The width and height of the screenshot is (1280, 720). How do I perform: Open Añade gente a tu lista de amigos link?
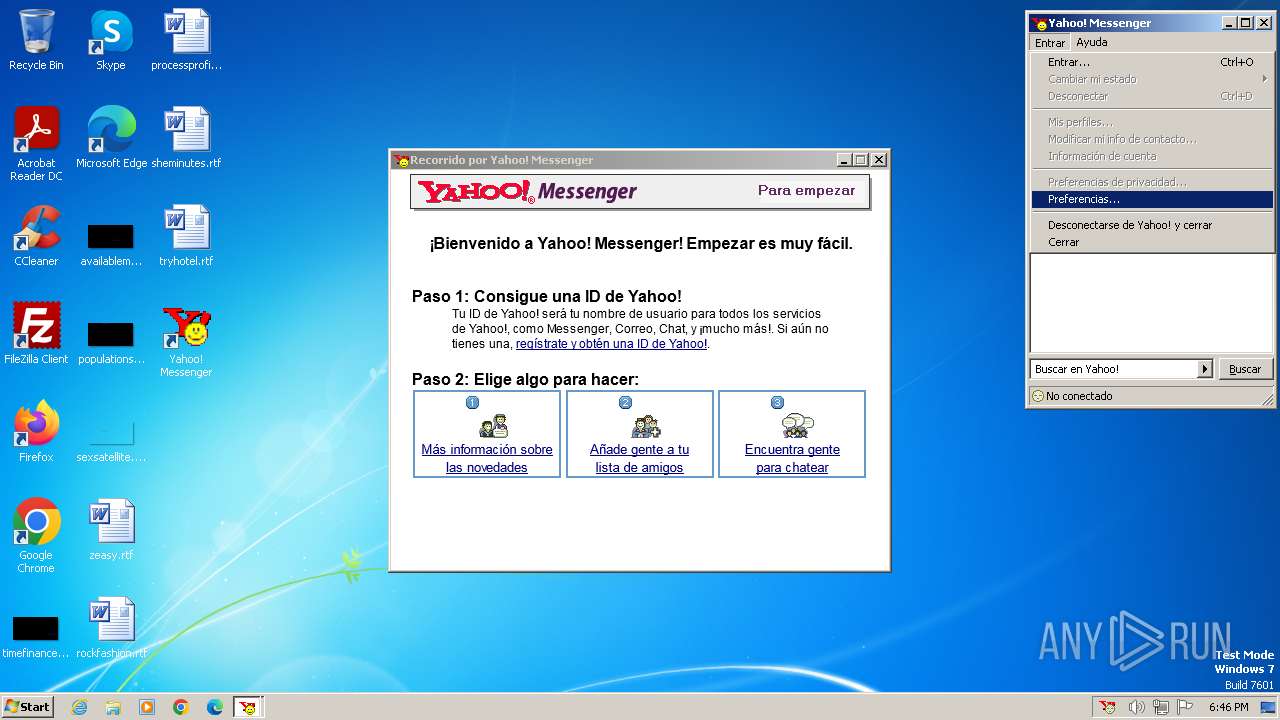point(640,459)
